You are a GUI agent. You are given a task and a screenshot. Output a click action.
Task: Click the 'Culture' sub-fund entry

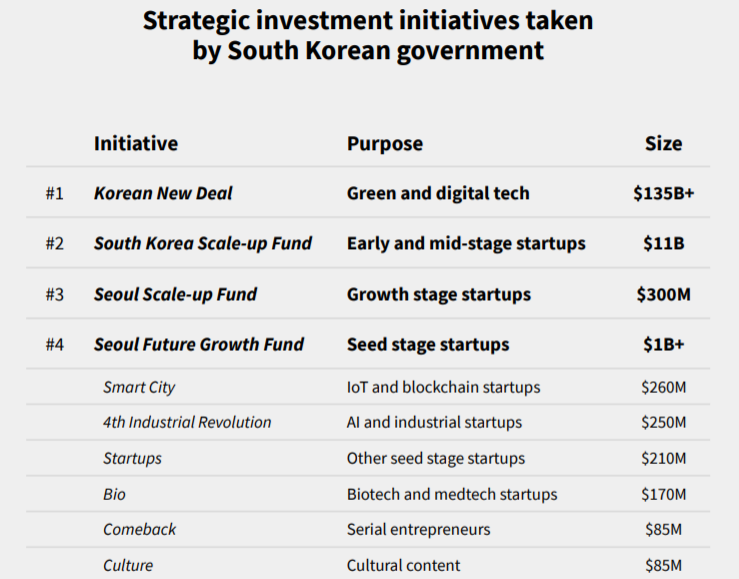pos(128,565)
